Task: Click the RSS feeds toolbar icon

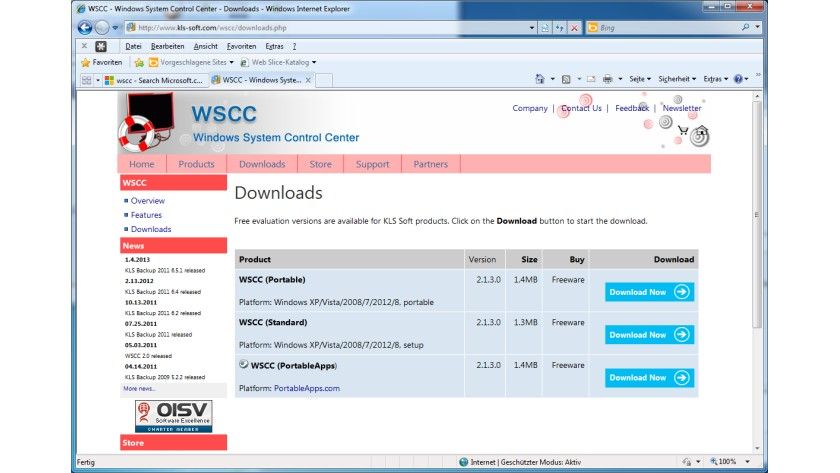Action: click(566, 79)
